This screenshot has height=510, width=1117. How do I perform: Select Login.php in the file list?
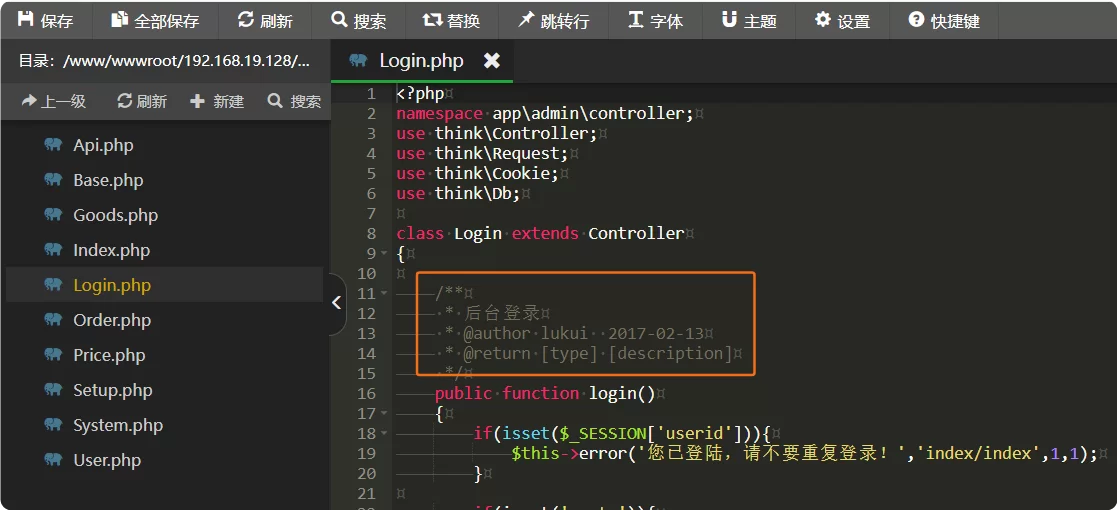point(165,285)
